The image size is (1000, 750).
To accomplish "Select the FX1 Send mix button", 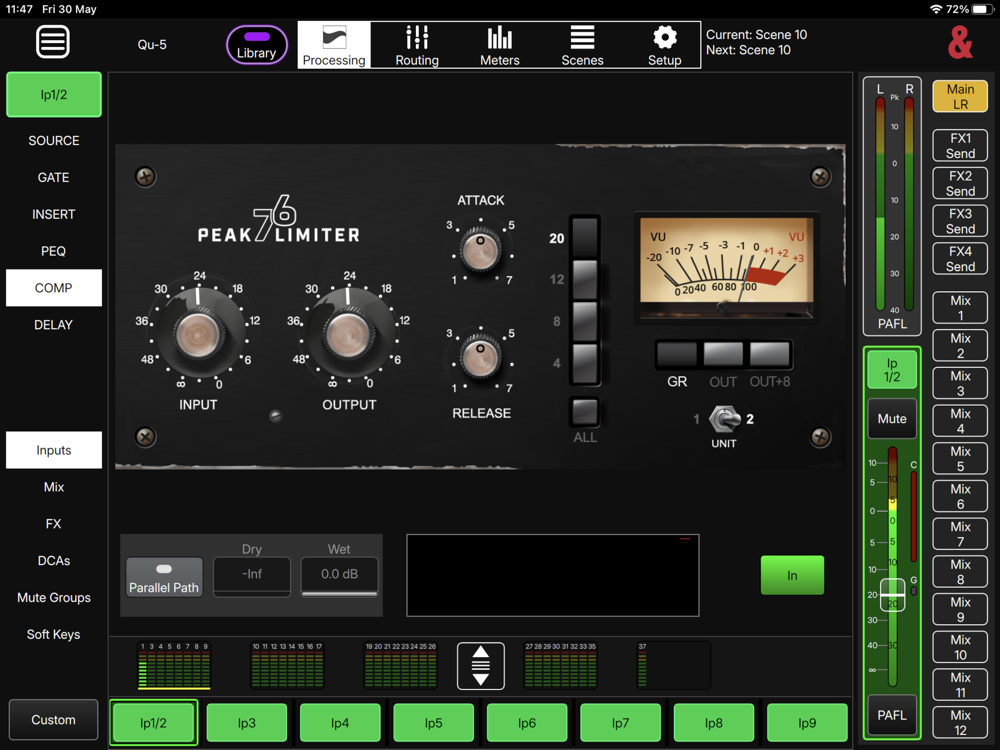I will (x=960, y=145).
